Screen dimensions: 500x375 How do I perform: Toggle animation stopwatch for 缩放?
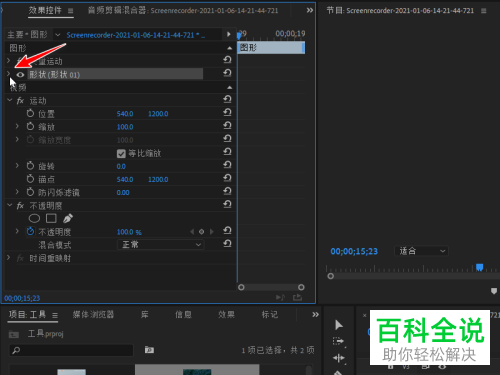pos(30,126)
